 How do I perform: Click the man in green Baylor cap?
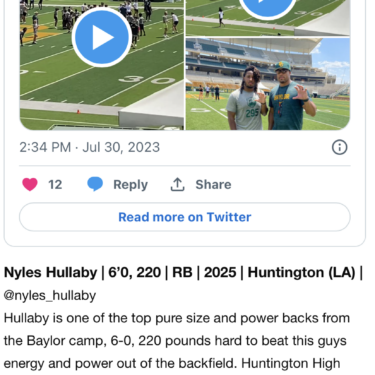[289, 96]
